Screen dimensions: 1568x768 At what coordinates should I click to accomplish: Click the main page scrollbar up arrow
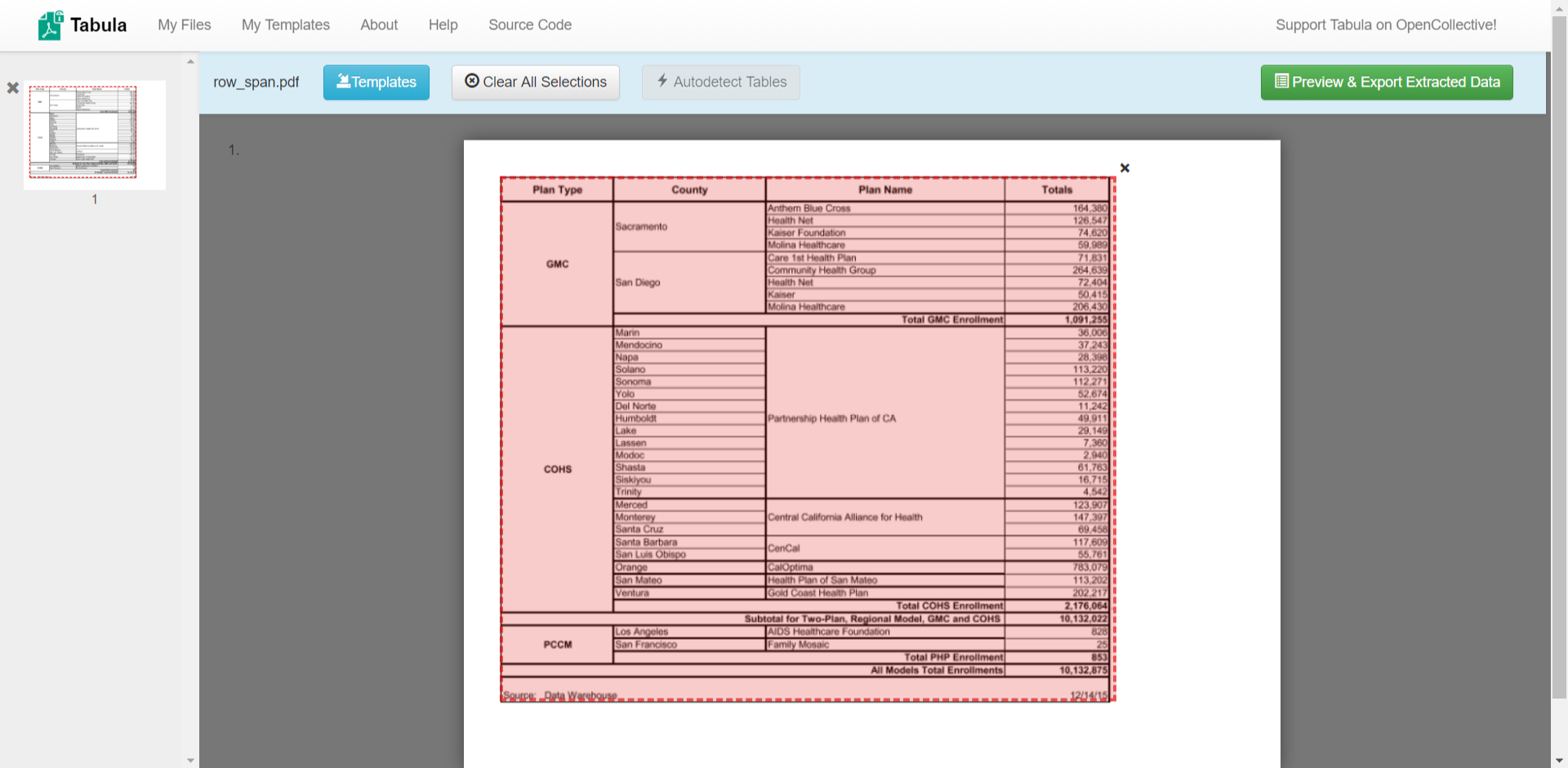[x=1559, y=7]
